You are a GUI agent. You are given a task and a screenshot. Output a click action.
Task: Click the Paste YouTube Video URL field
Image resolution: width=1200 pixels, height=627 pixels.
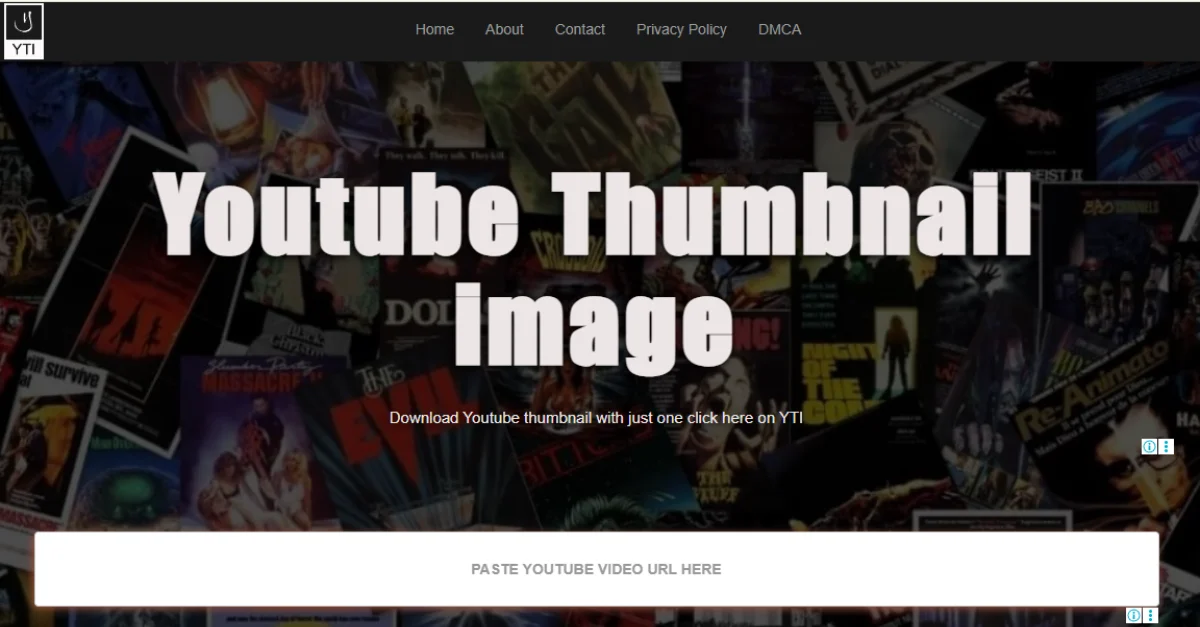click(596, 569)
